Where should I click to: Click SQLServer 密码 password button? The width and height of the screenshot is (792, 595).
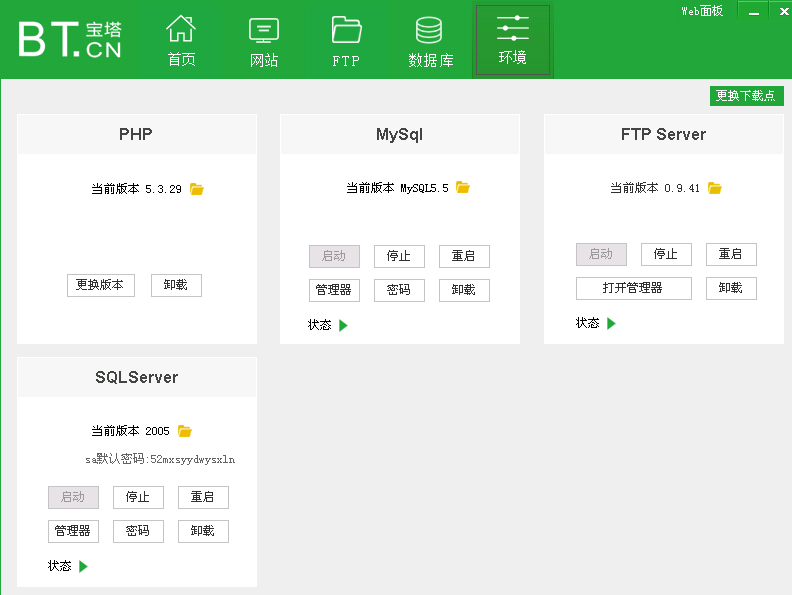coord(138,531)
